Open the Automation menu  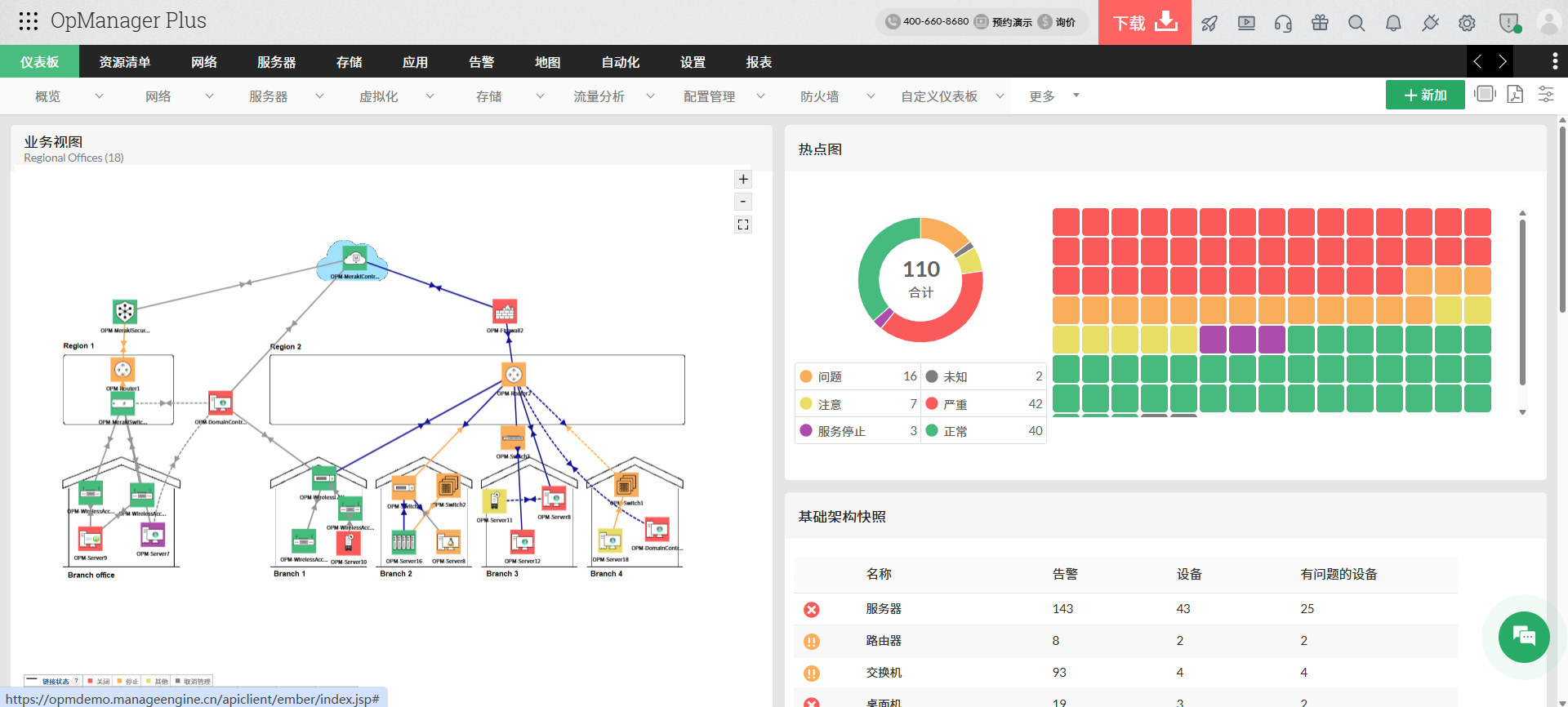[621, 62]
